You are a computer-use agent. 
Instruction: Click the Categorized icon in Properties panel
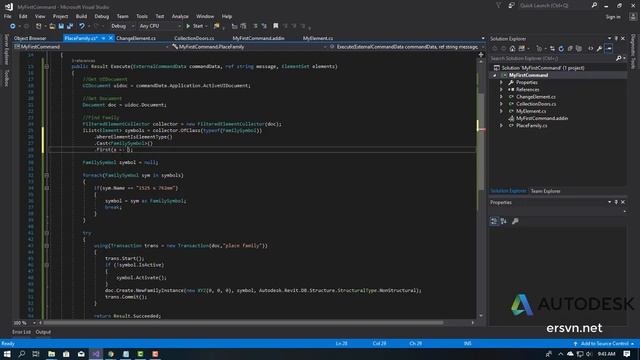tap(494, 221)
